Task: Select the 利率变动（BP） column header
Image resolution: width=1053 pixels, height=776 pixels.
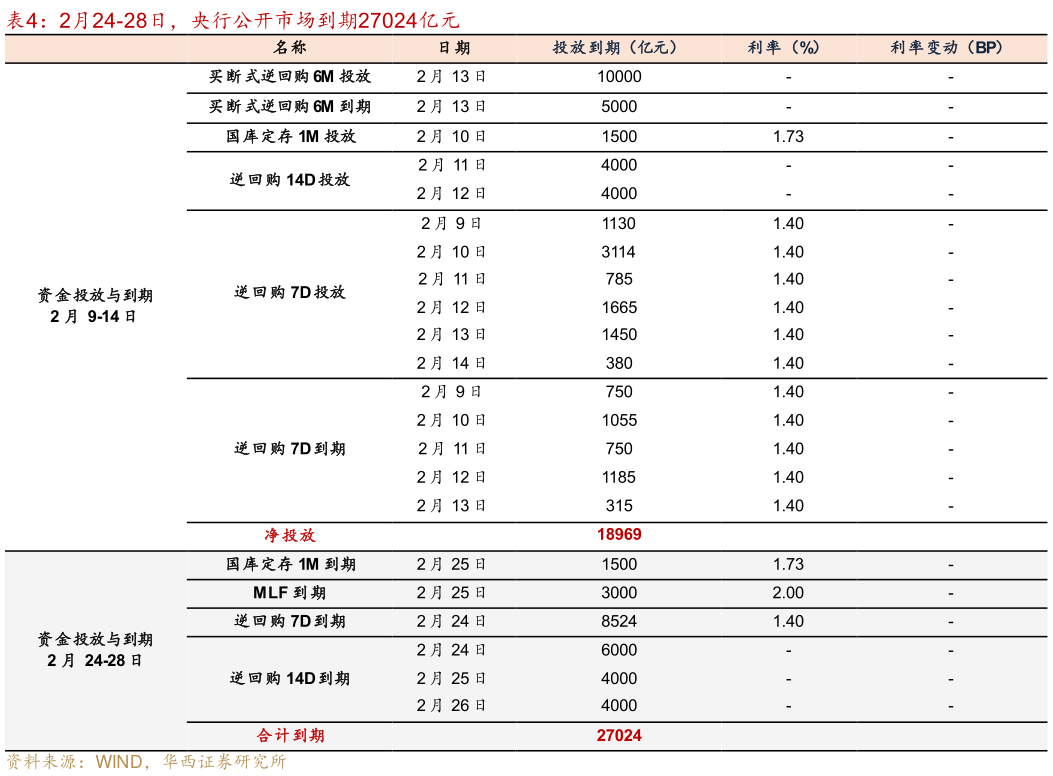Action: point(950,48)
